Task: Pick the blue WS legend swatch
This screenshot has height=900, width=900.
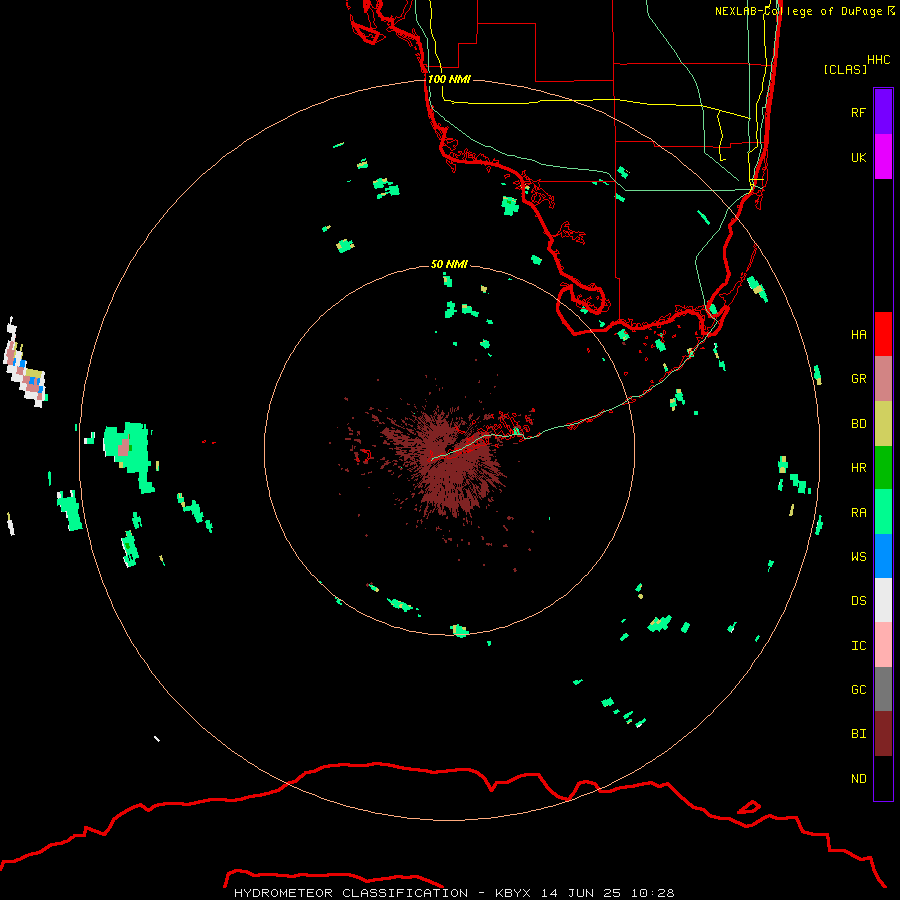Action: tap(883, 556)
